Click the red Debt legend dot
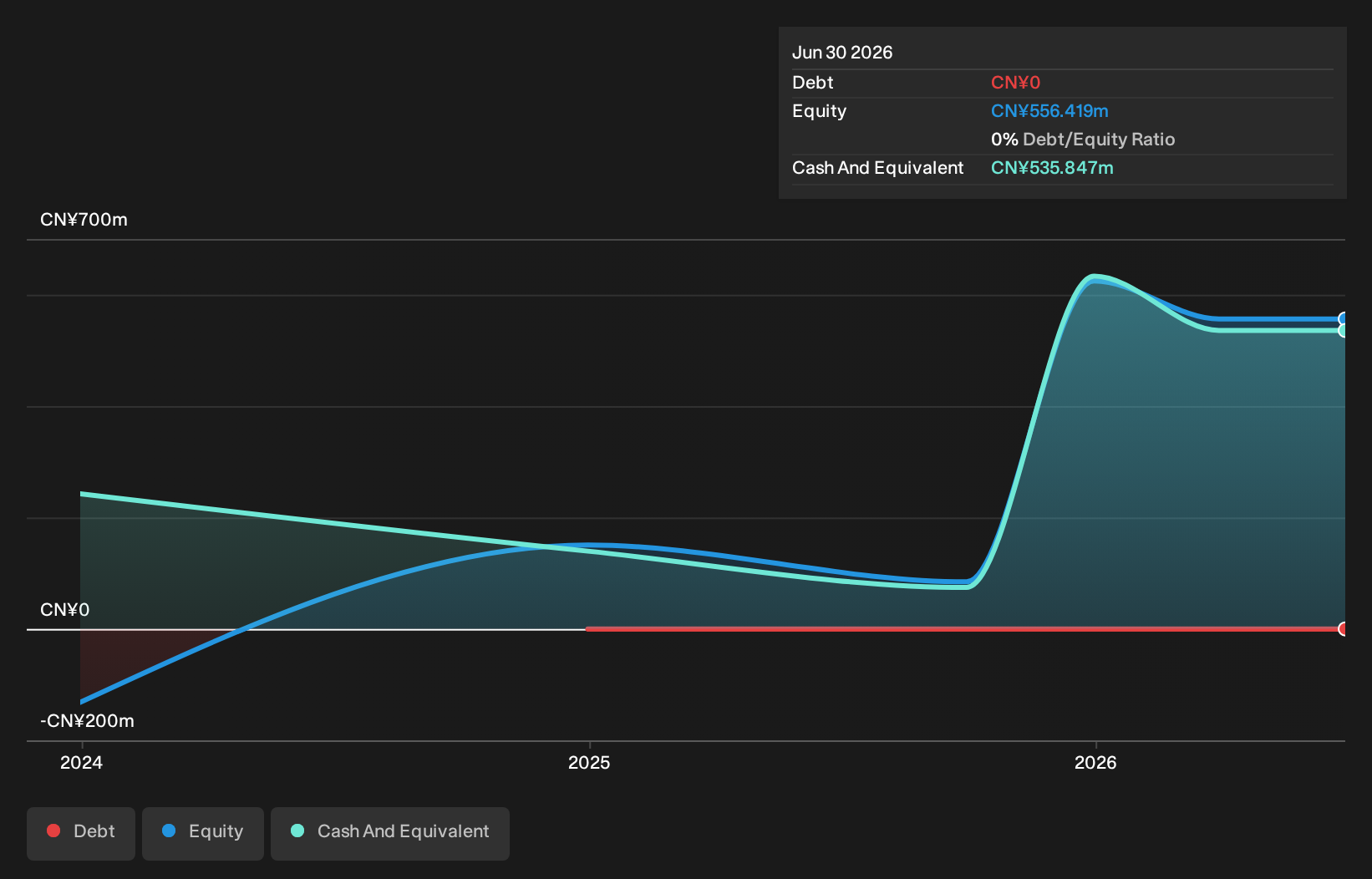The height and width of the screenshot is (879, 1372). click(53, 831)
